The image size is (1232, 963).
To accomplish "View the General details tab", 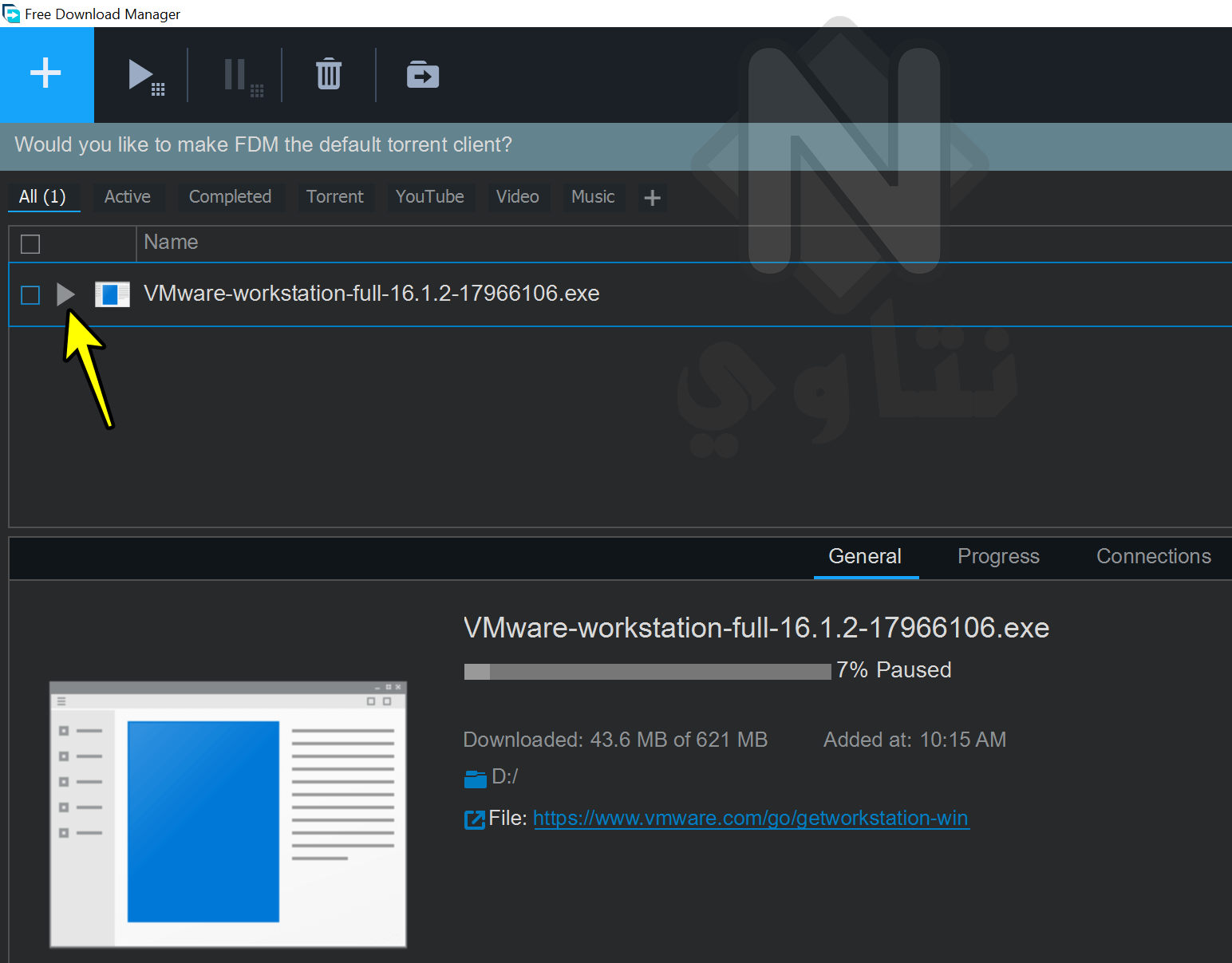I will pyautogui.click(x=865, y=556).
